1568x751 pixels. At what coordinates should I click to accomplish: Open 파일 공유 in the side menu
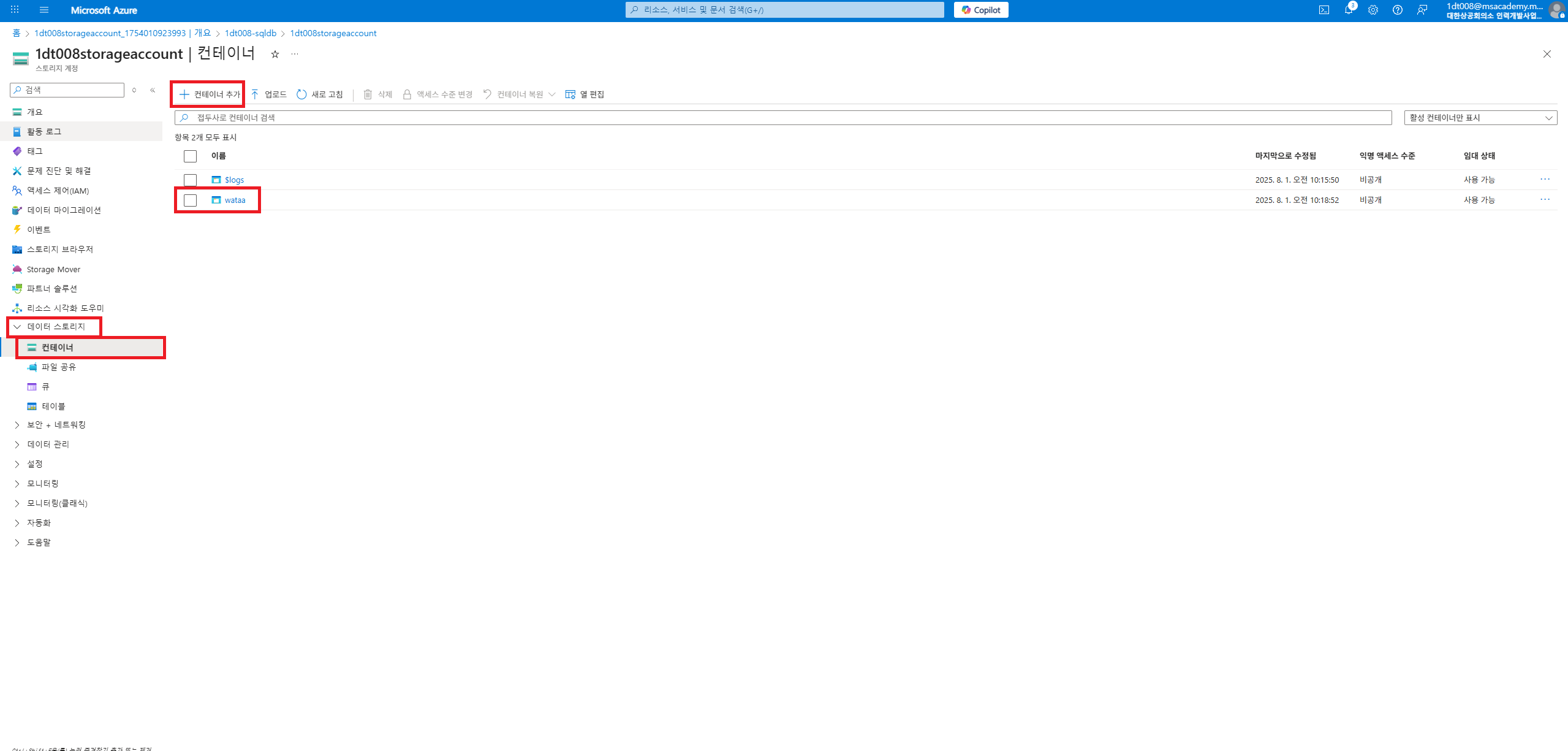click(x=58, y=367)
